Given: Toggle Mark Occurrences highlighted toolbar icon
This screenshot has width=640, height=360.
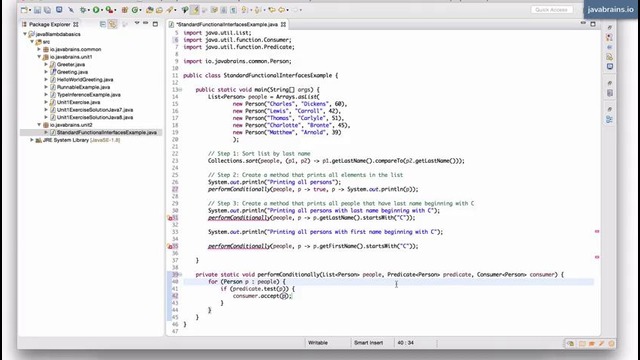Looking at the screenshot, I should [195, 10].
